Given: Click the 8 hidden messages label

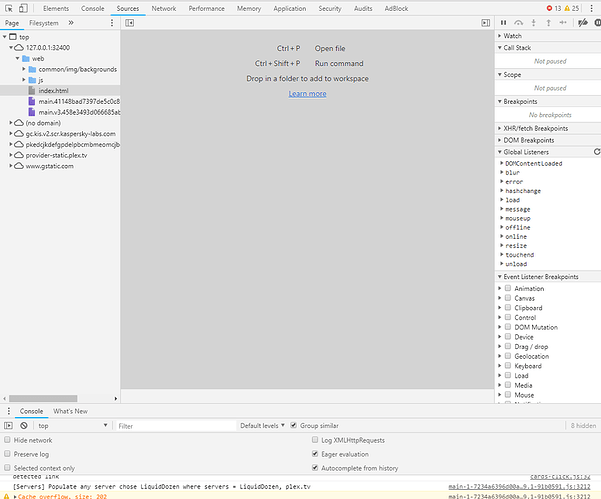Looking at the screenshot, I should (x=583, y=425).
